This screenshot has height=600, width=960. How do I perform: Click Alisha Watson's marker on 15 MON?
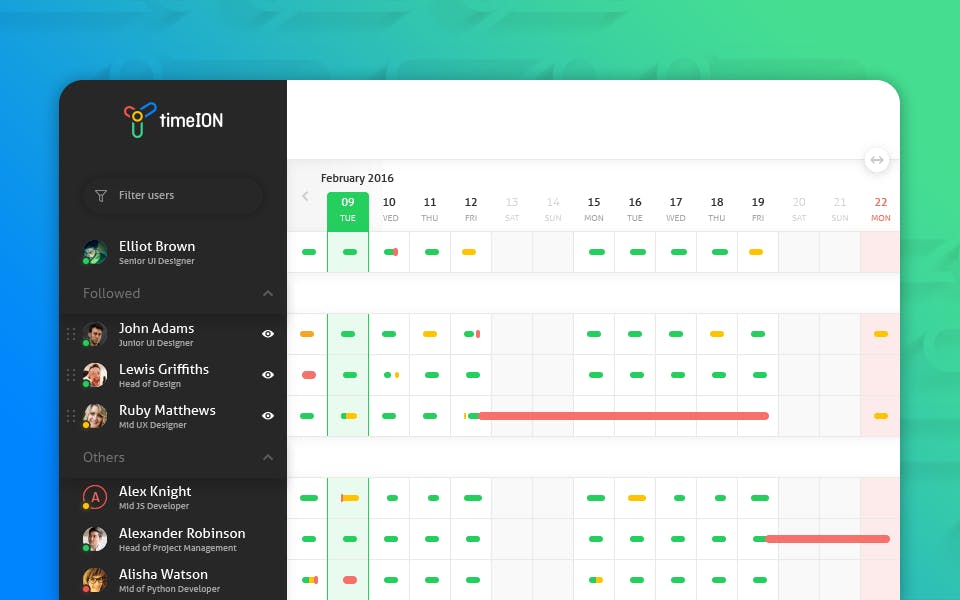tap(596, 580)
